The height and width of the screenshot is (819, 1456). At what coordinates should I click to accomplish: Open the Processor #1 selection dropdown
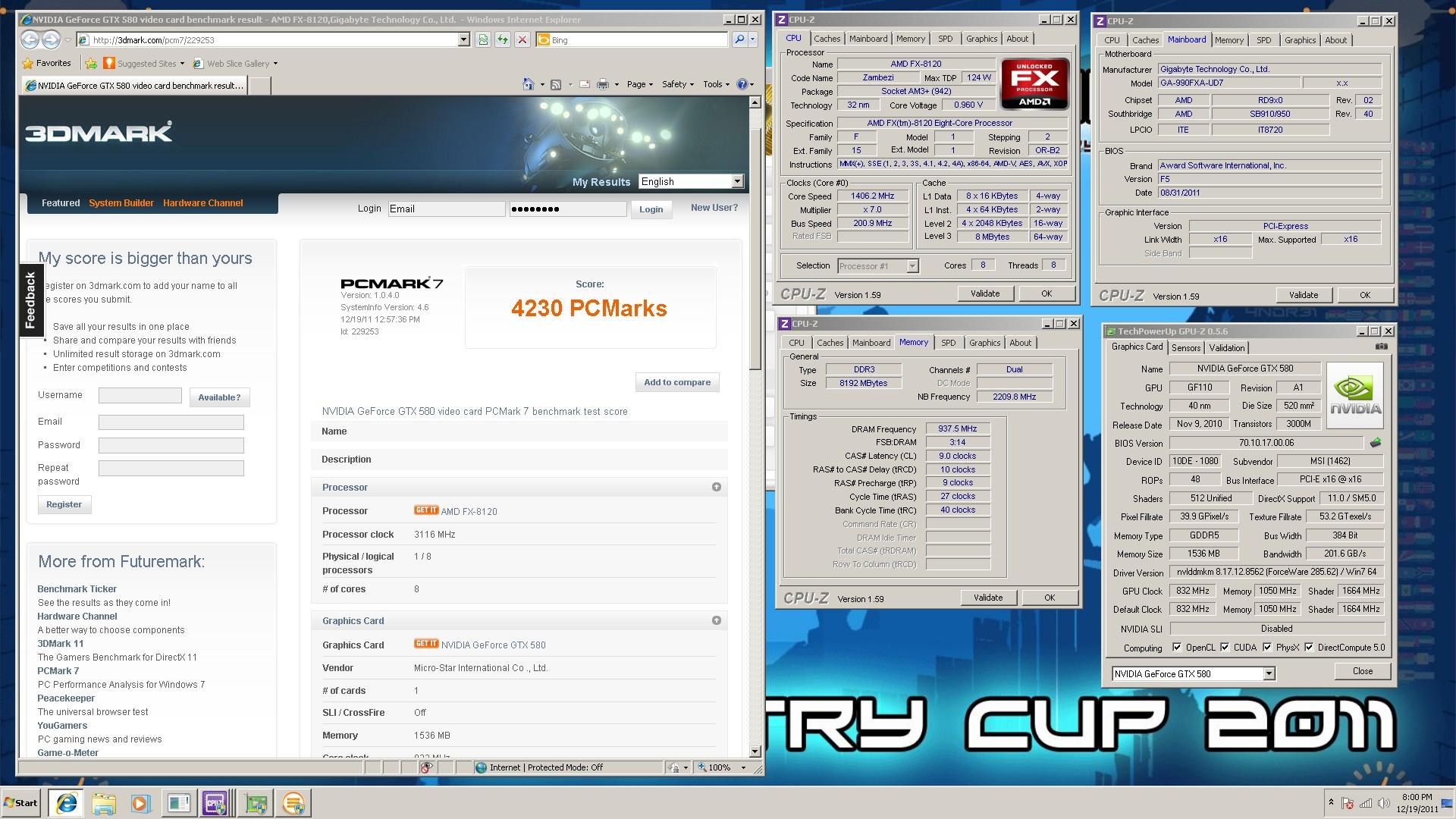(912, 266)
